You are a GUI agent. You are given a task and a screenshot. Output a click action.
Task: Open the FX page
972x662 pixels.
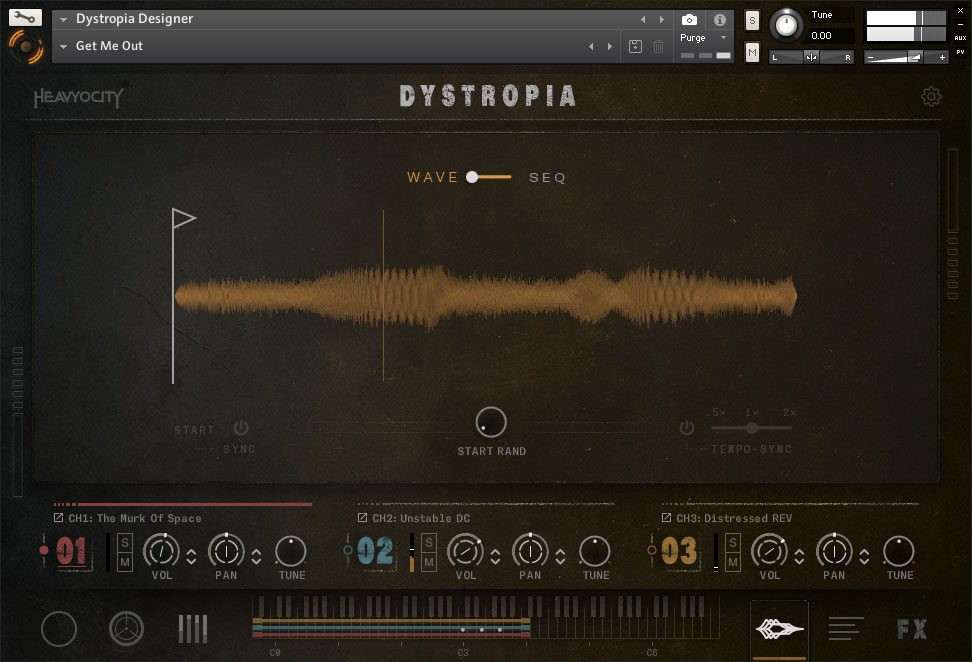911,629
